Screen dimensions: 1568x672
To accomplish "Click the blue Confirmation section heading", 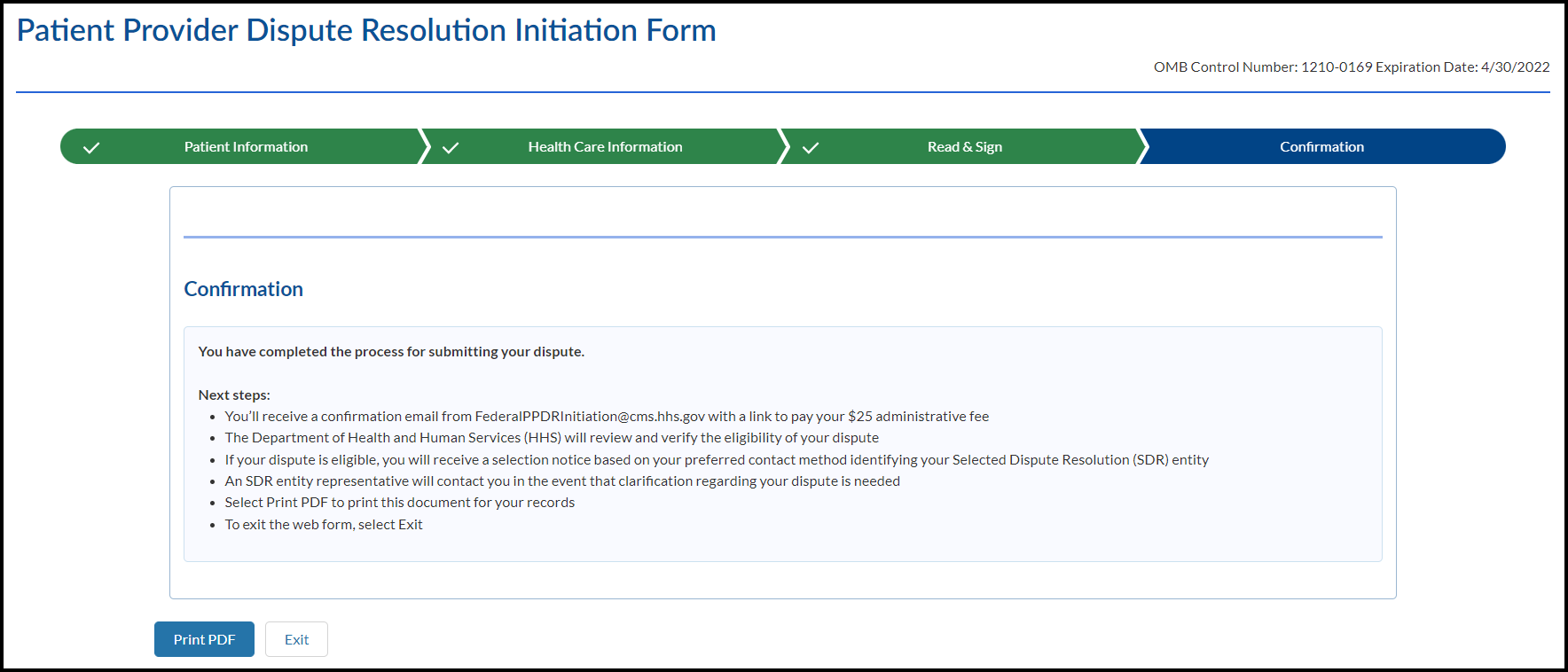I will (243, 289).
